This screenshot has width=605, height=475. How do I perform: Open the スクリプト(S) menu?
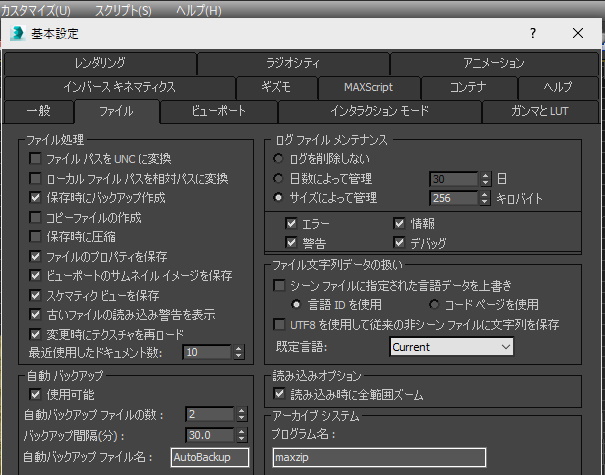[x=123, y=10]
